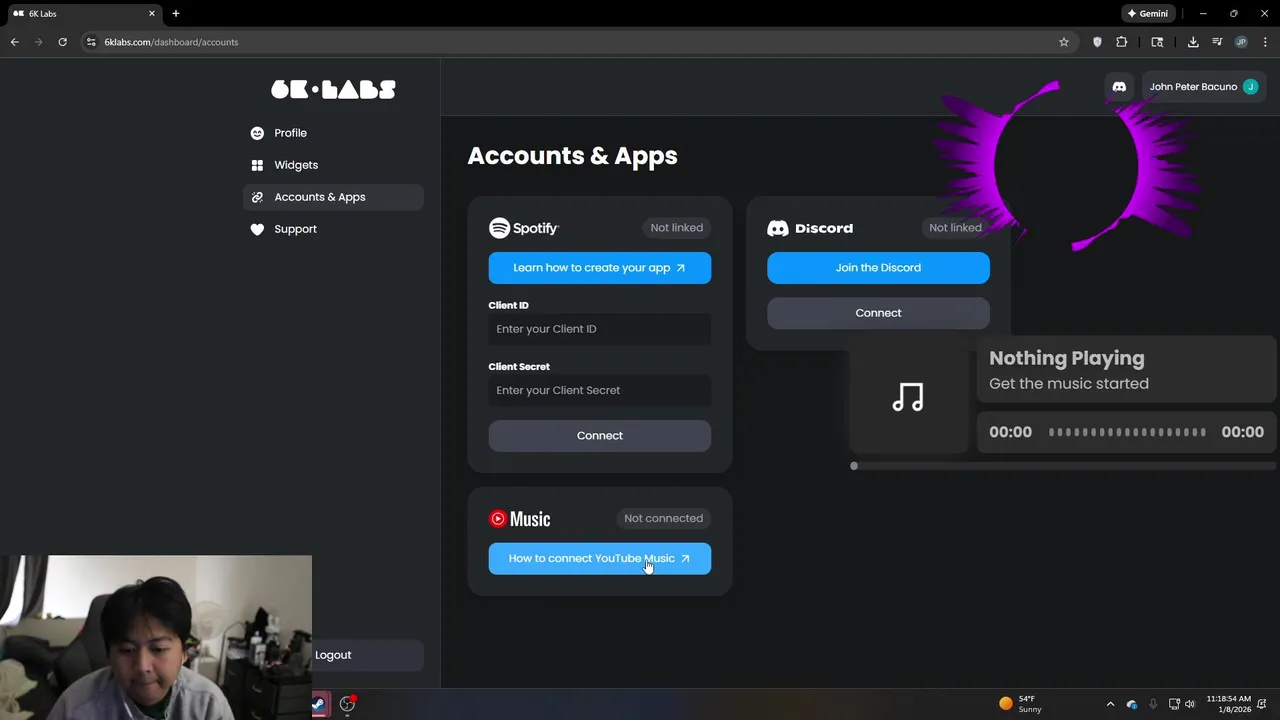This screenshot has height=720, width=1280.
Task: Open the clock showing 11:18:54 AM
Action: [1228, 704]
